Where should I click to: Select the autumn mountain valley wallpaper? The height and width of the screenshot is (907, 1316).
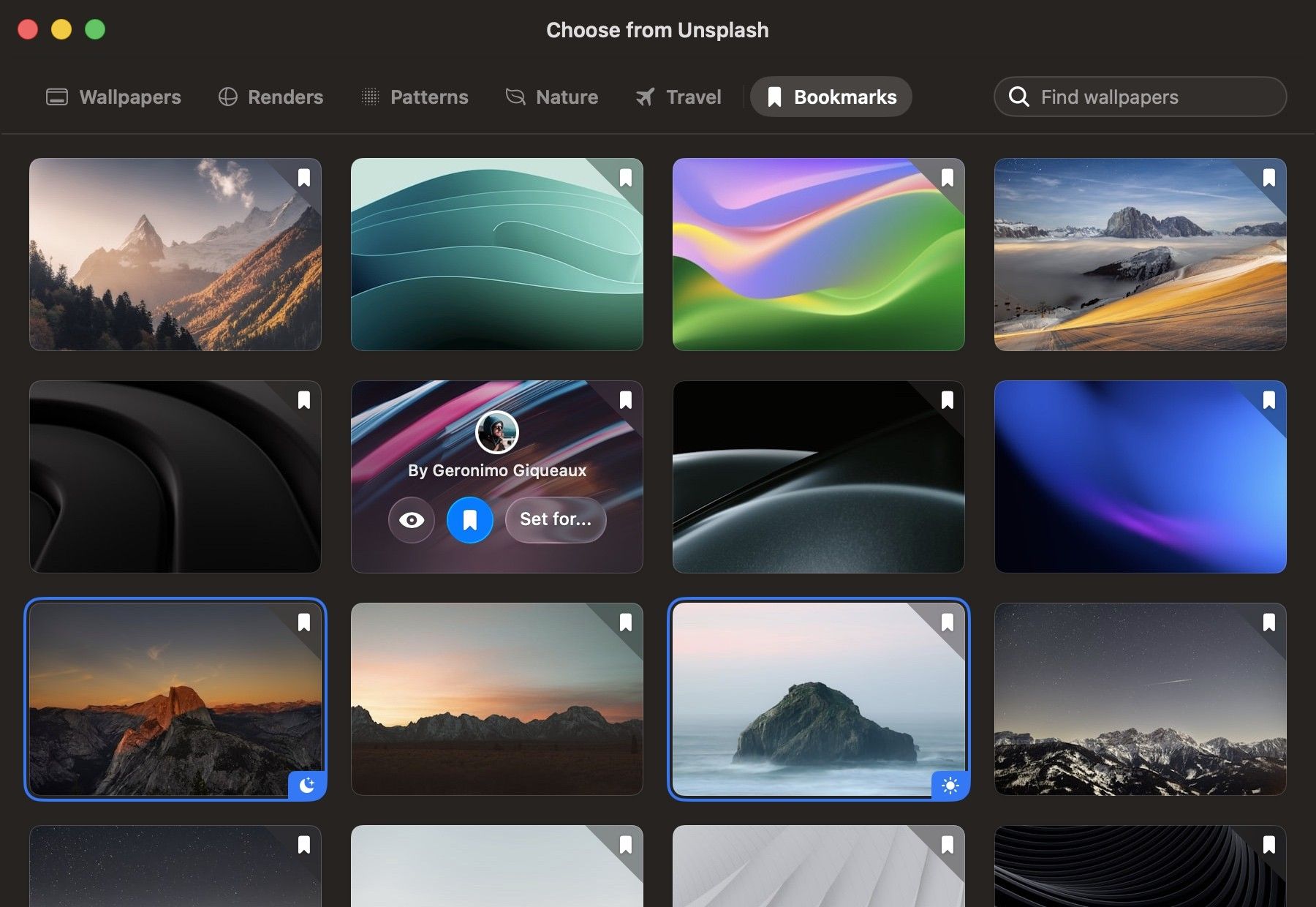click(x=175, y=255)
